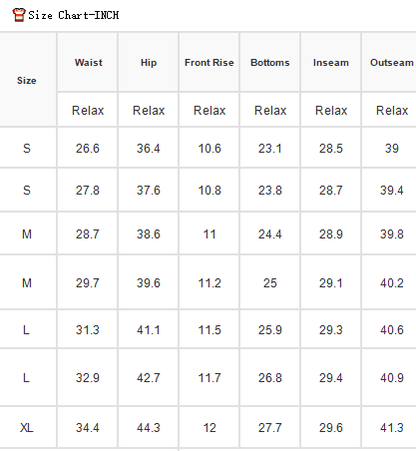The image size is (416, 451).
Task: Click the Outseam column header
Action: pos(392,63)
